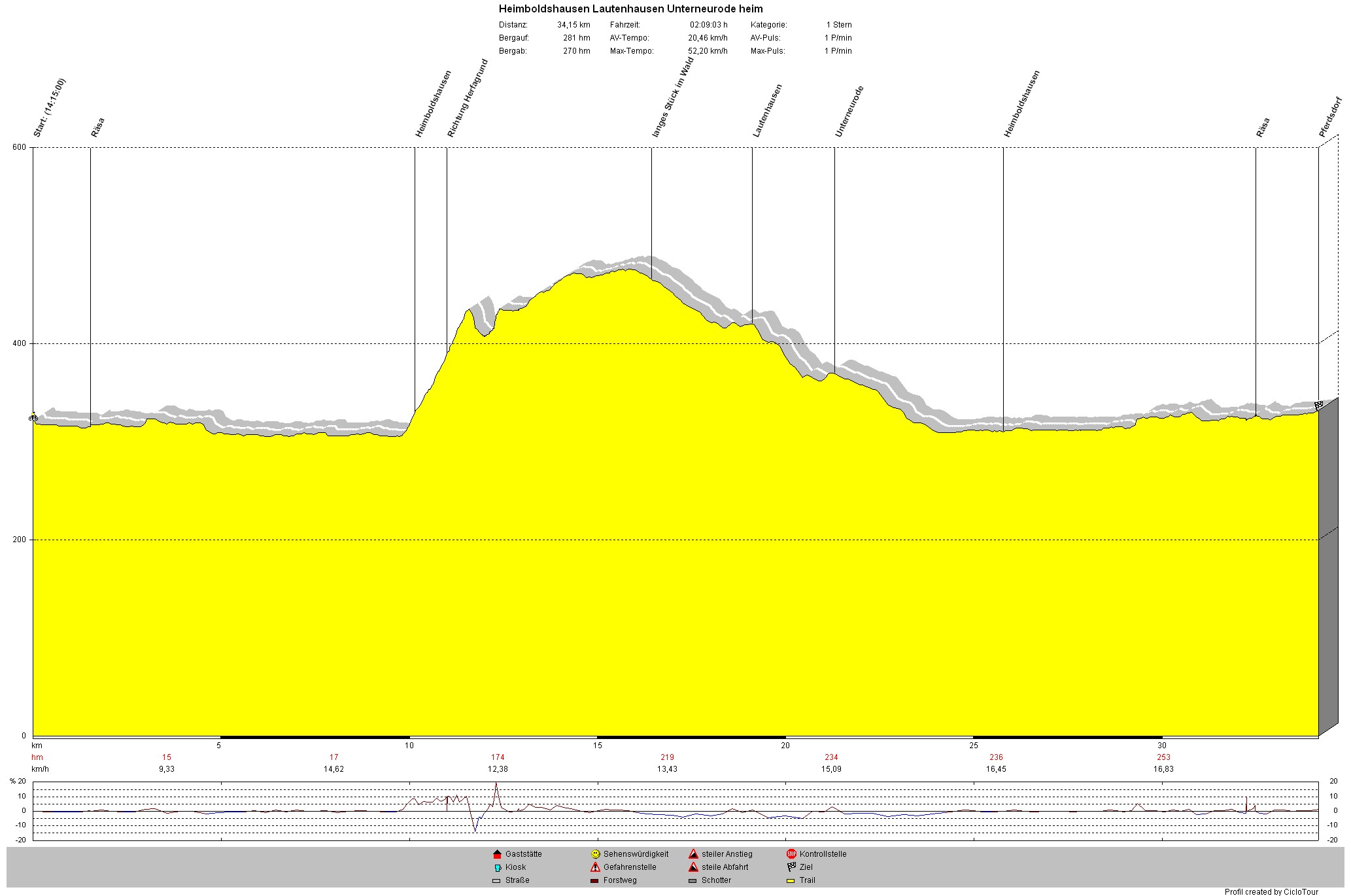
Task: Click the speed value 16,45
Action: pos(996,769)
